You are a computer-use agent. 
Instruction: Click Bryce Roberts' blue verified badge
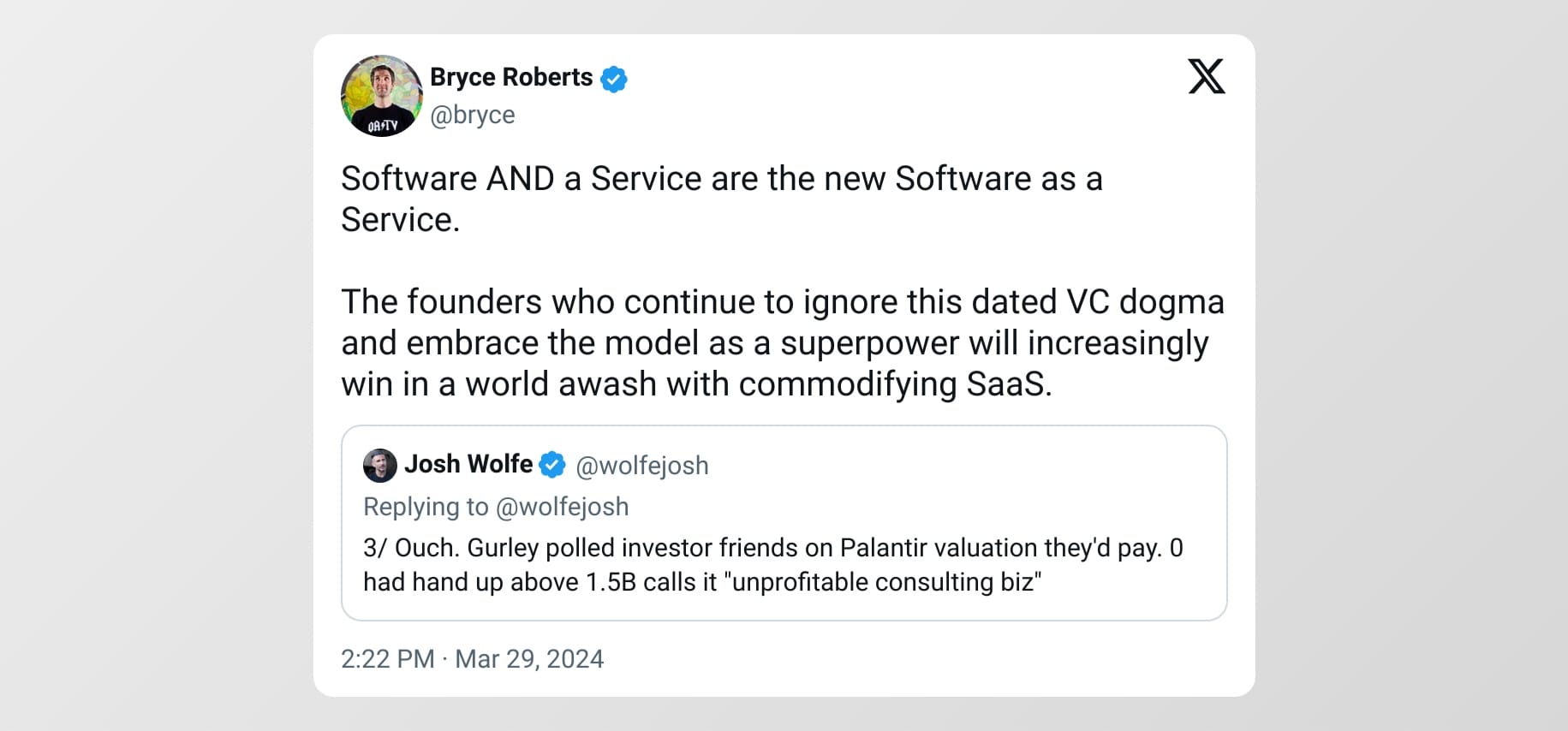click(613, 79)
